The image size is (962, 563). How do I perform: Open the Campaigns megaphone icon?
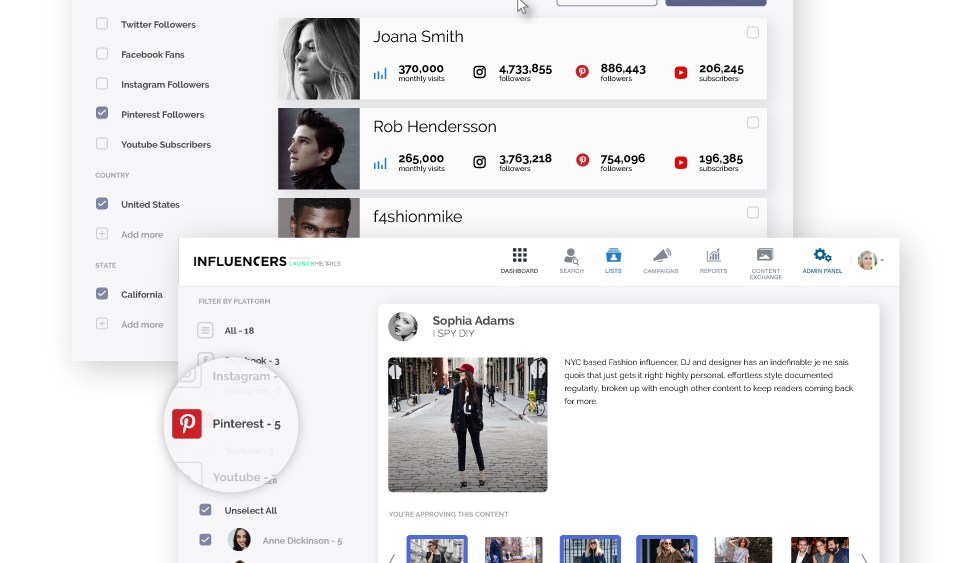point(661,255)
